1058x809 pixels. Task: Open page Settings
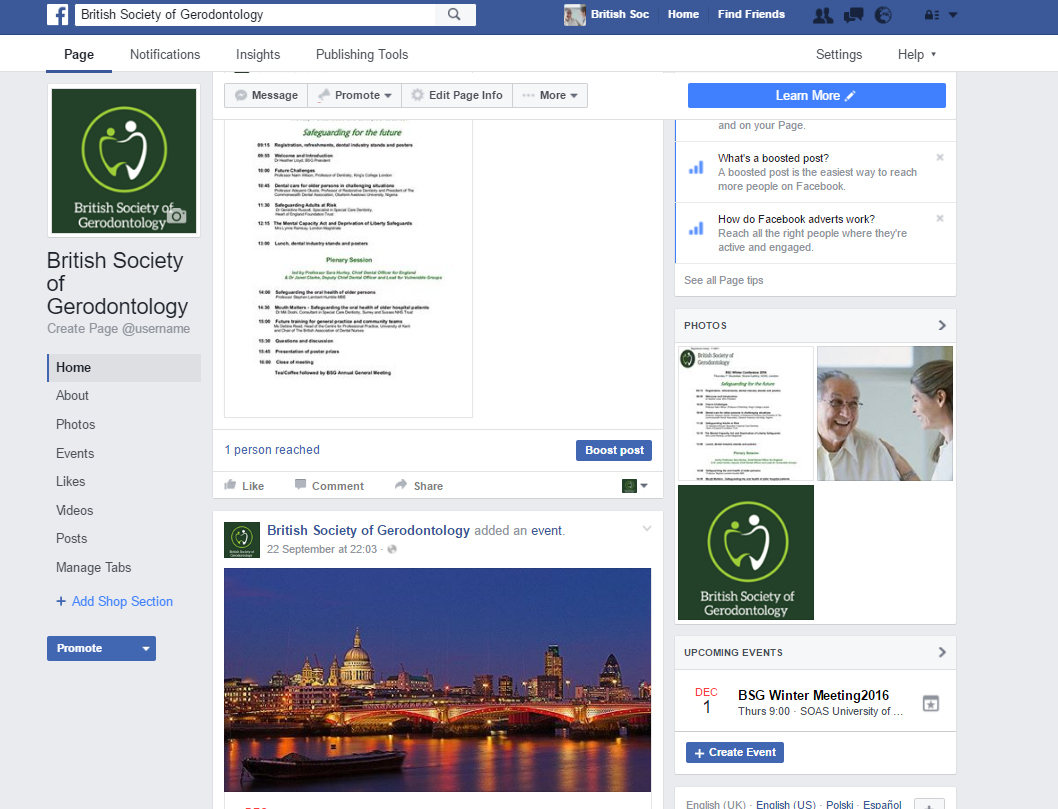[839, 55]
